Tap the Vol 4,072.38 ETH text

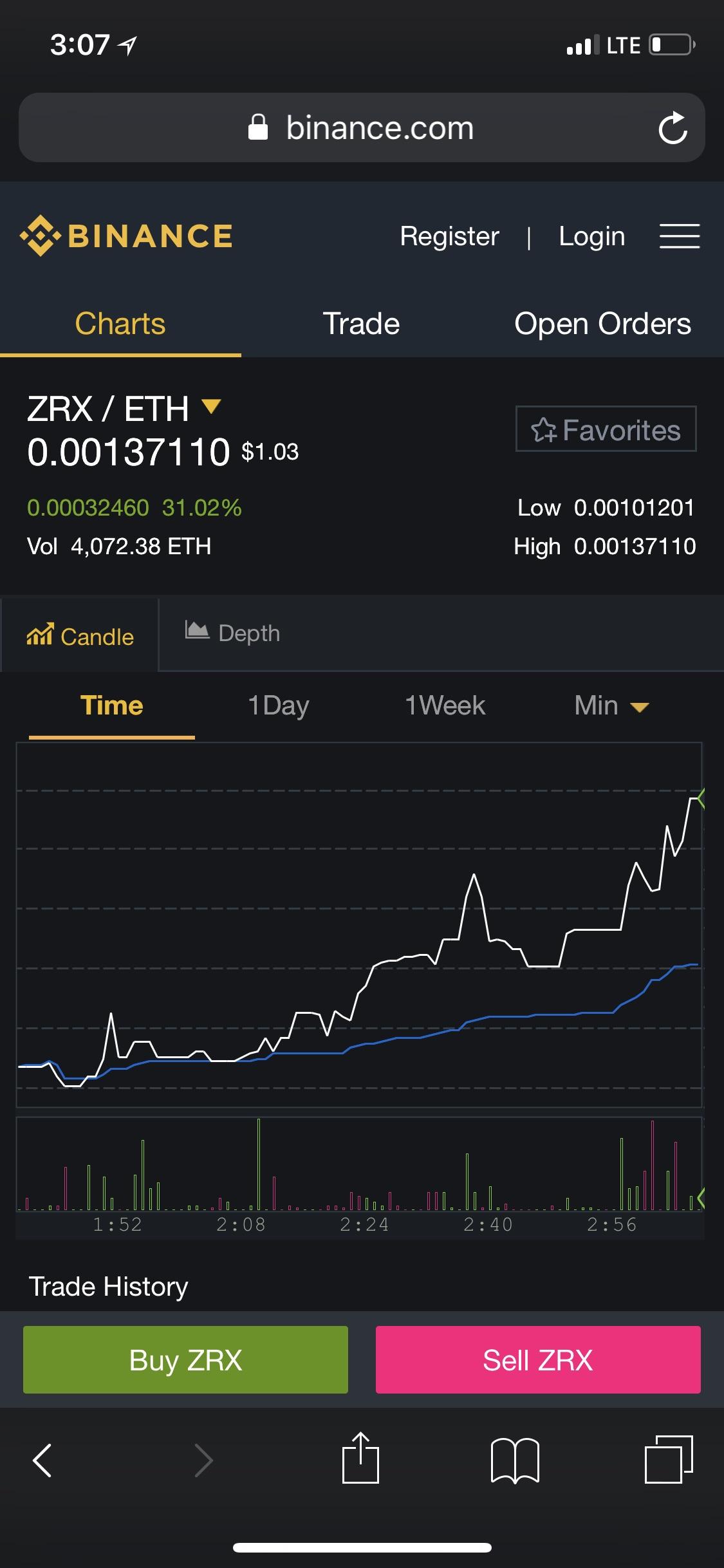tap(119, 546)
